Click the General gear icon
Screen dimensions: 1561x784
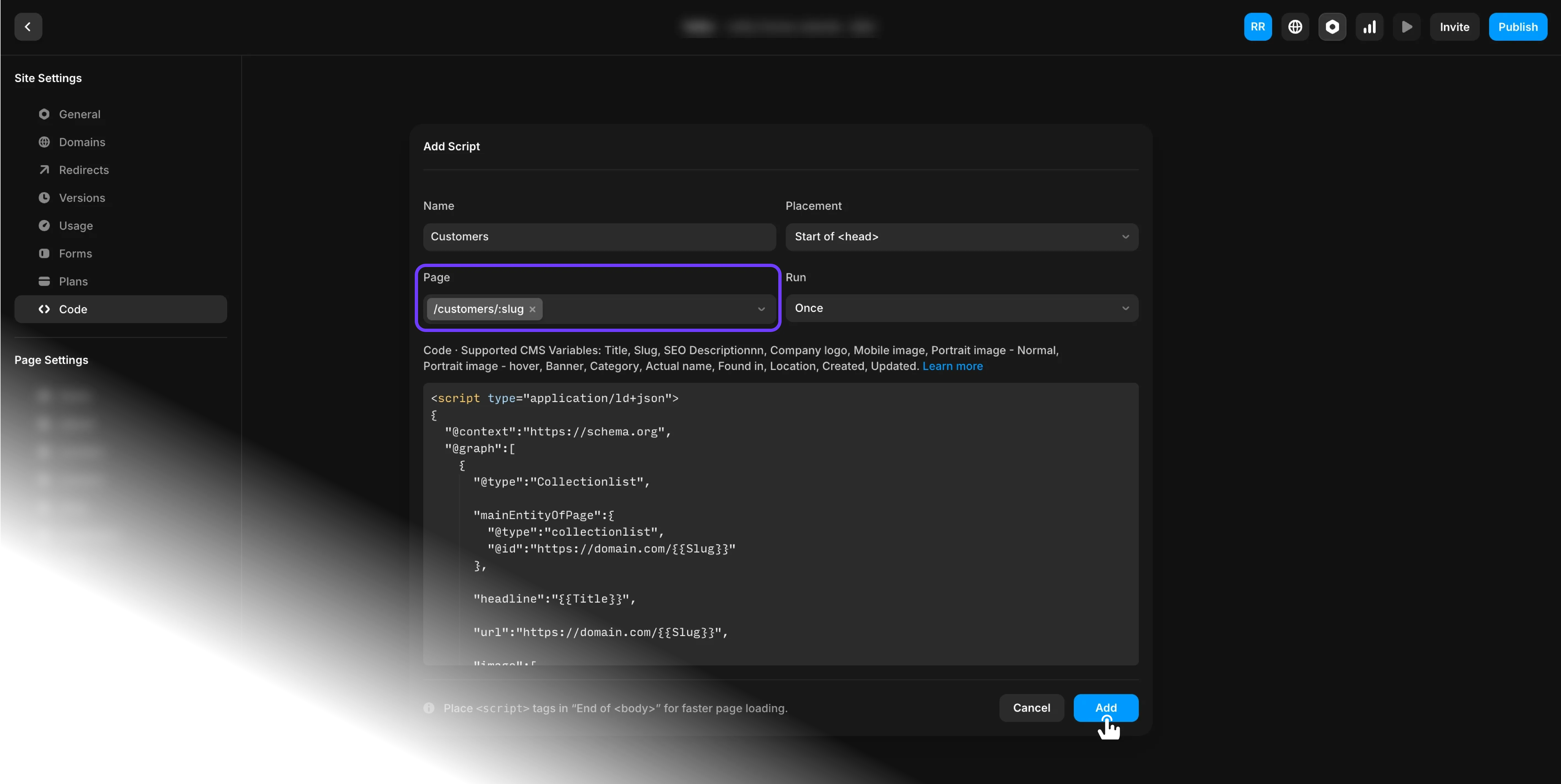click(x=44, y=114)
